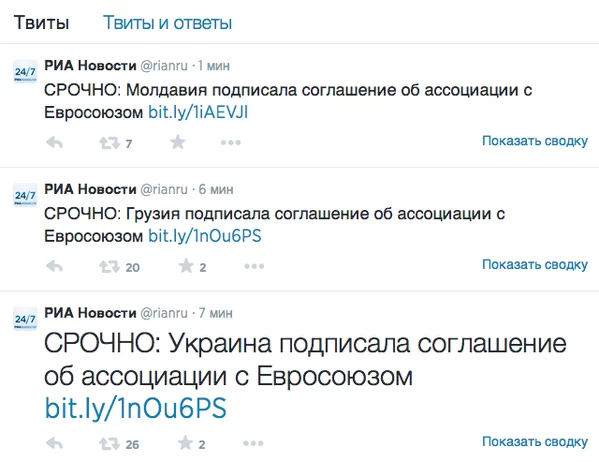Open more options on Ukraine tweet
This screenshot has width=599, height=462.
(x=253, y=443)
